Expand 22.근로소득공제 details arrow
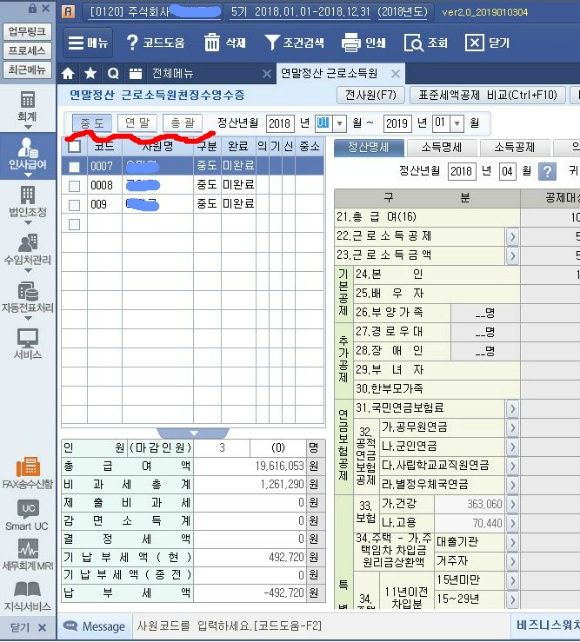 pos(512,236)
